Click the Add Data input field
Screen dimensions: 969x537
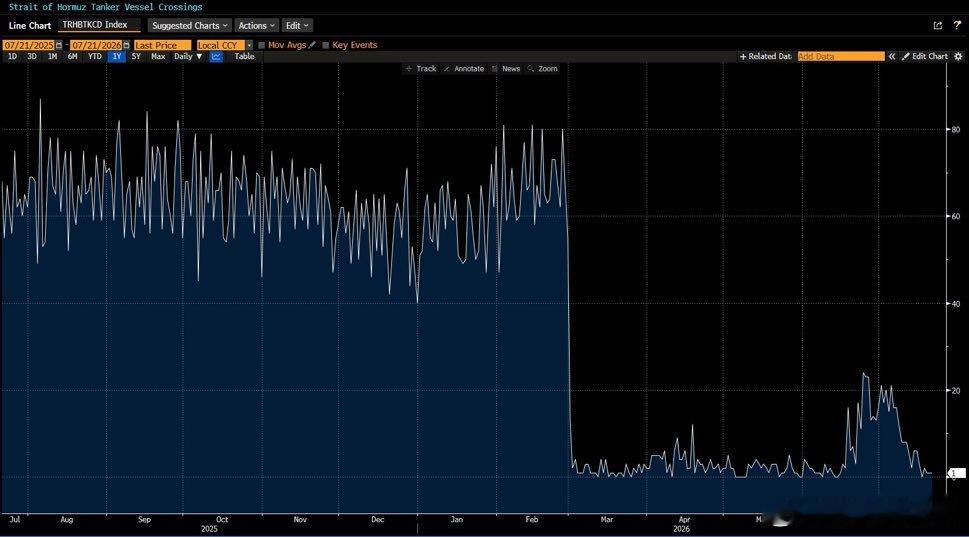(841, 56)
